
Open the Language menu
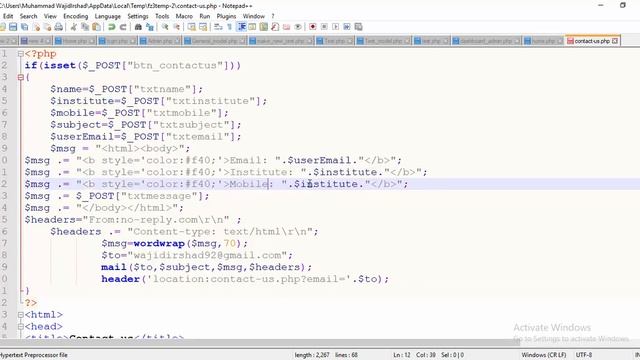point(108,16)
